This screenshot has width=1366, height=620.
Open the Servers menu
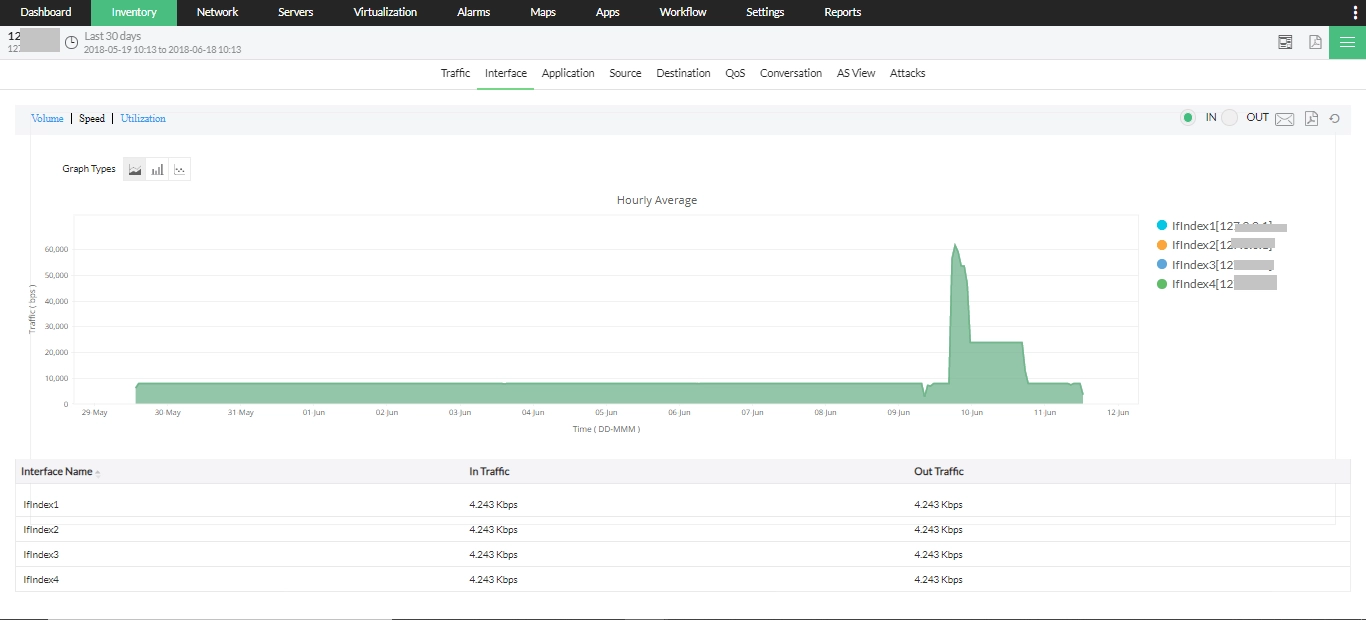pyautogui.click(x=296, y=12)
